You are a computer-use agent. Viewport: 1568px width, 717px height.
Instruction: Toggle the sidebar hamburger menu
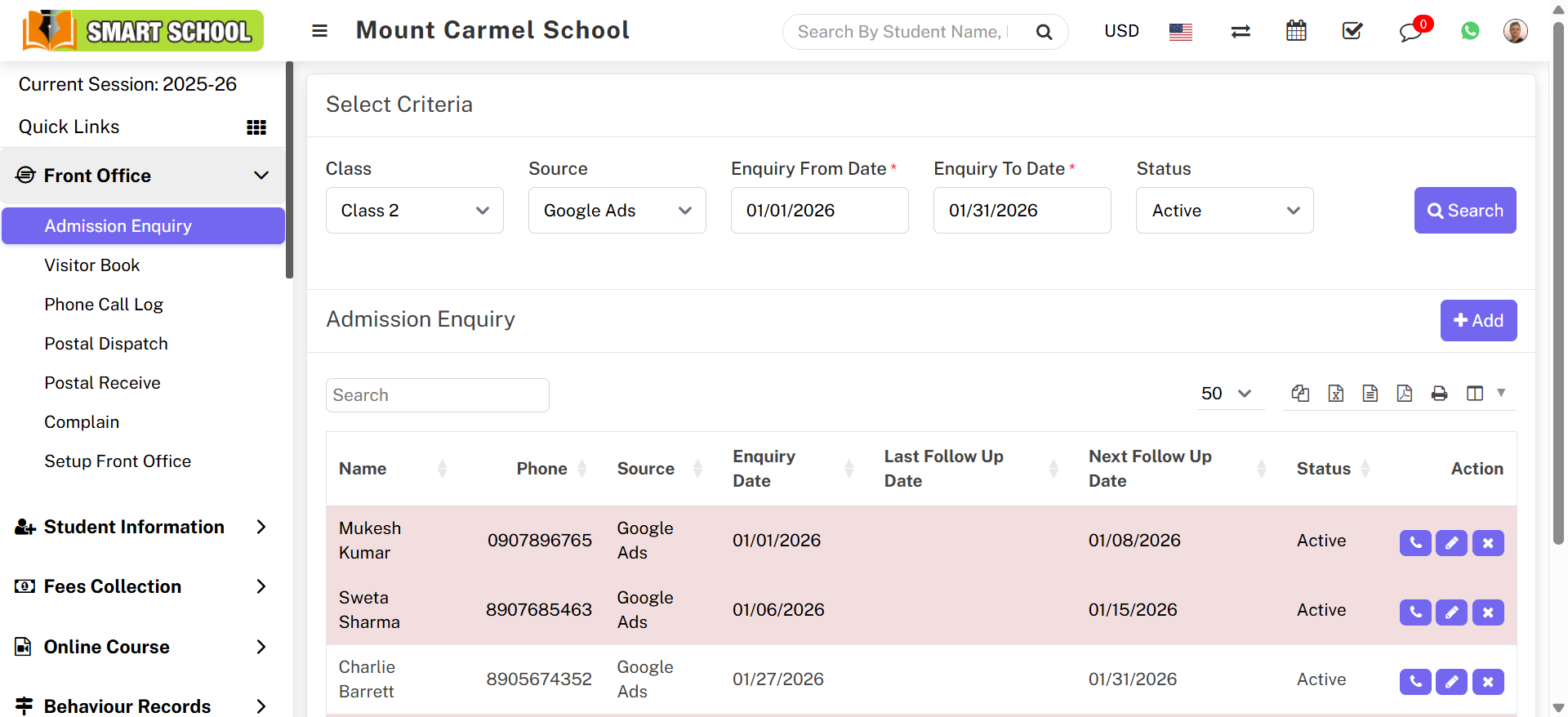point(319,31)
